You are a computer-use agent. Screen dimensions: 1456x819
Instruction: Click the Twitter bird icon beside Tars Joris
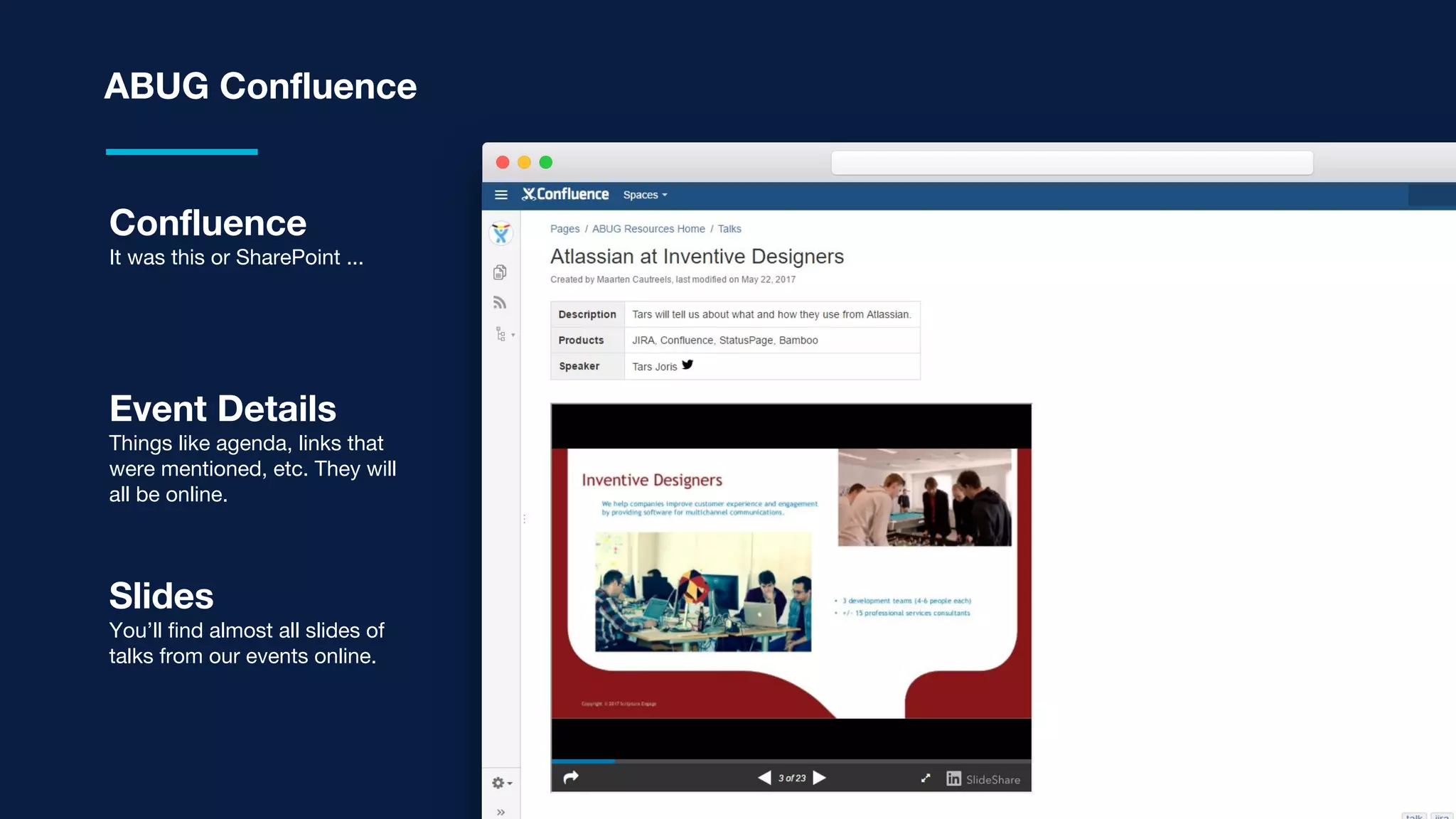(687, 365)
